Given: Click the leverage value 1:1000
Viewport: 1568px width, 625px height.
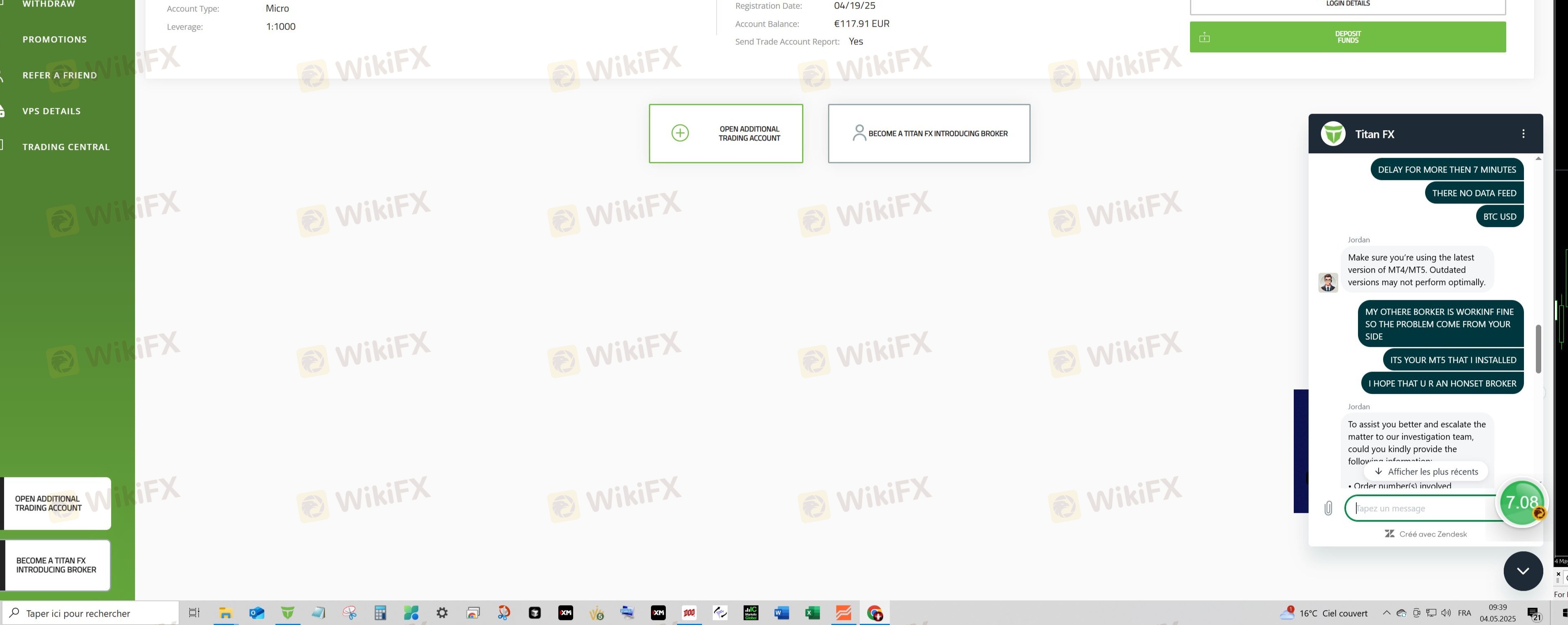Looking at the screenshot, I should pyautogui.click(x=280, y=26).
